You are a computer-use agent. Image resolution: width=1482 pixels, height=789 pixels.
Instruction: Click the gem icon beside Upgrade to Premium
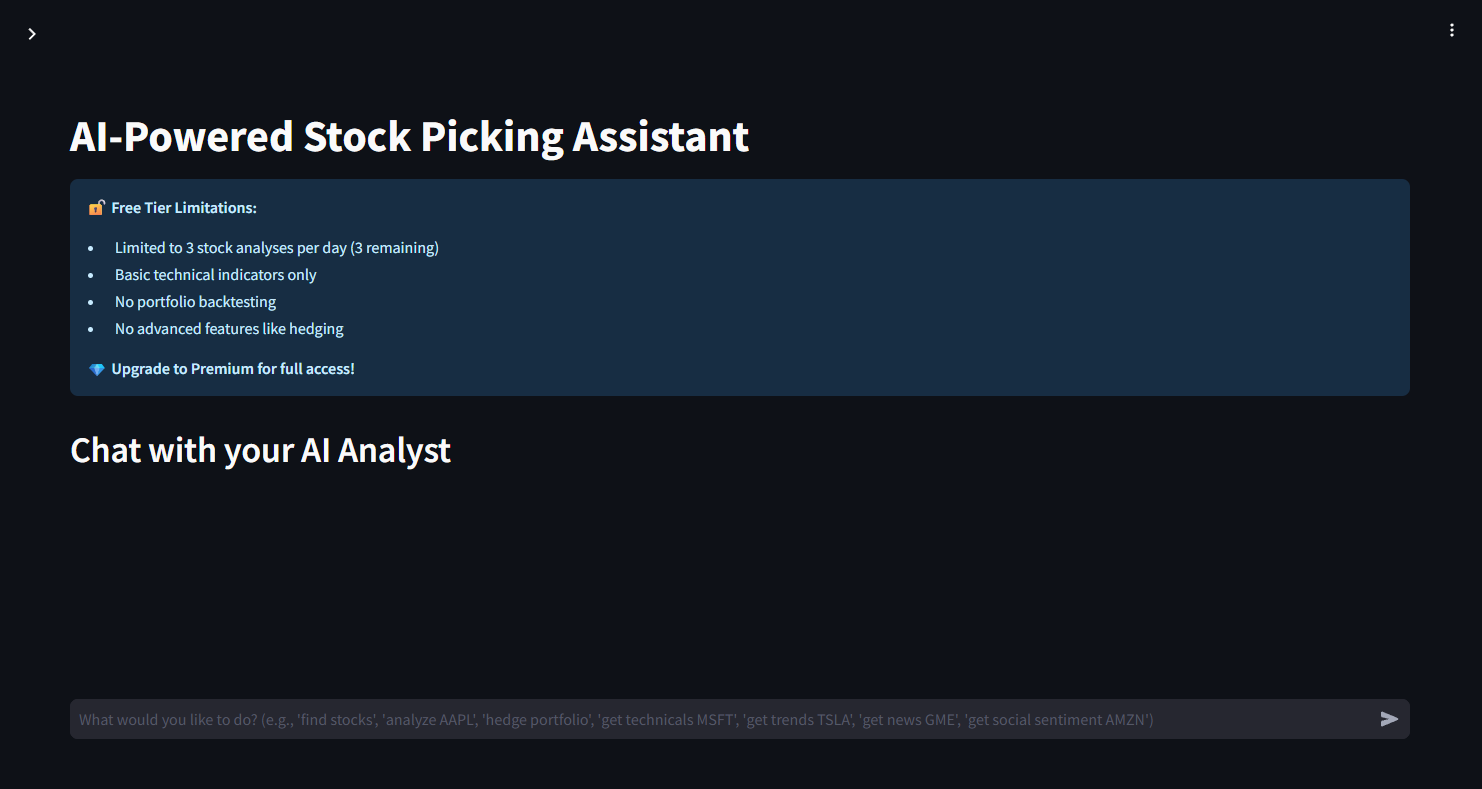(x=97, y=370)
